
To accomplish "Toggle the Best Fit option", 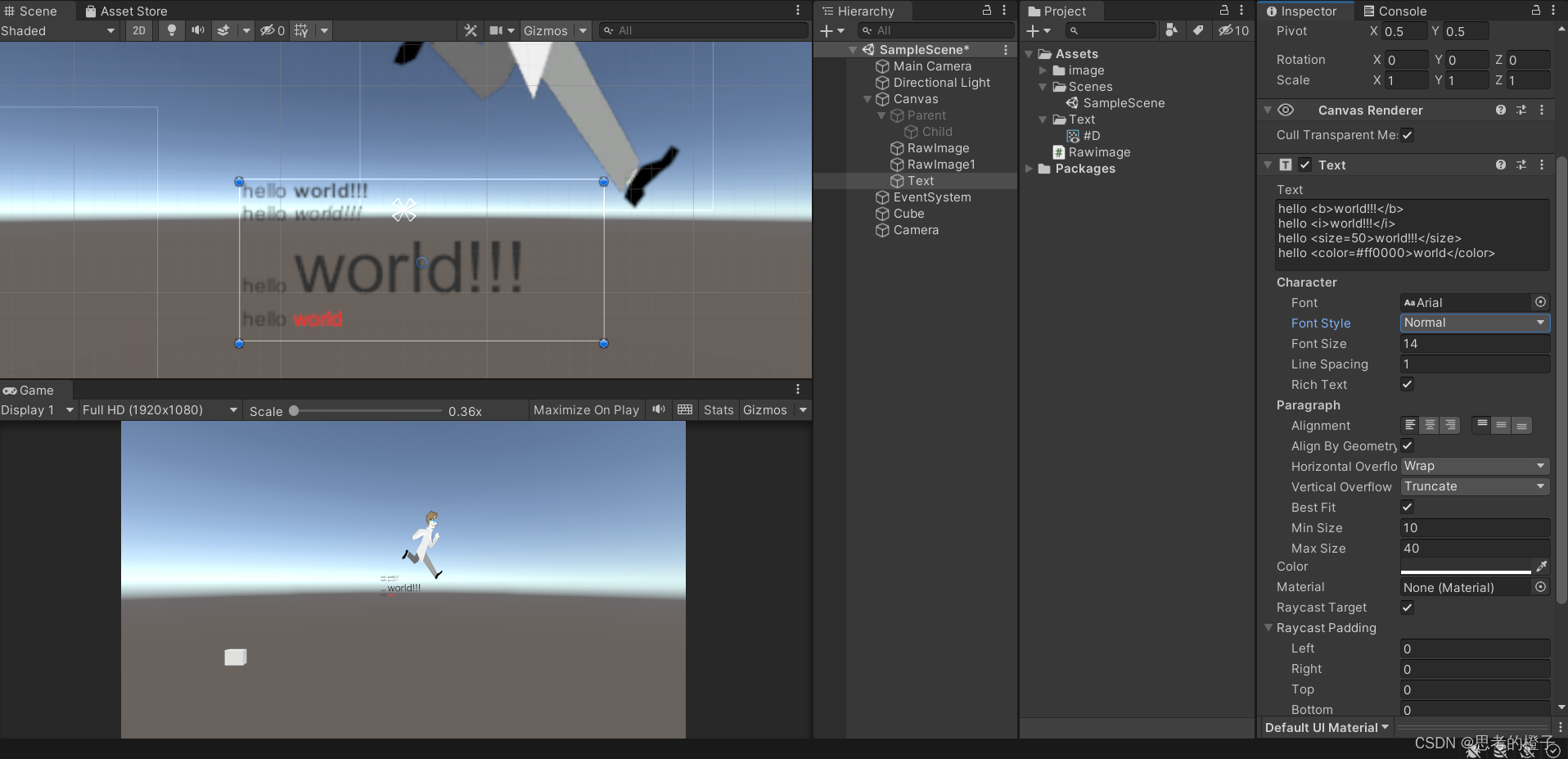I will 1407,507.
